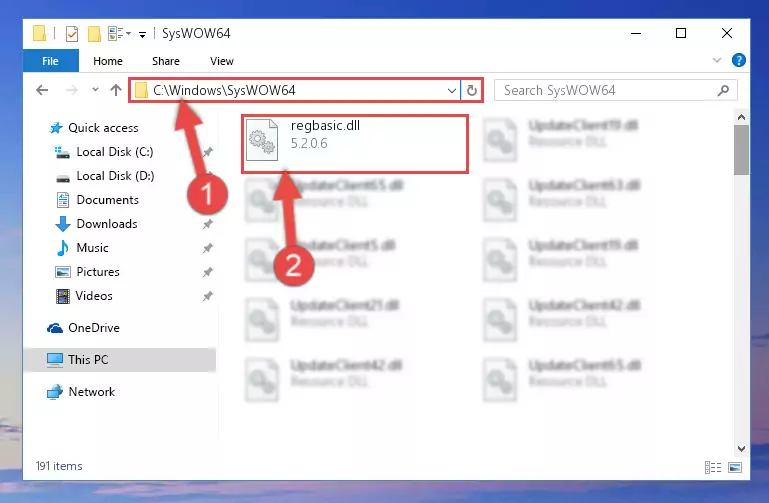This screenshot has width=769, height=503.
Task: Switch to the View ribbon tab
Action: [x=222, y=61]
